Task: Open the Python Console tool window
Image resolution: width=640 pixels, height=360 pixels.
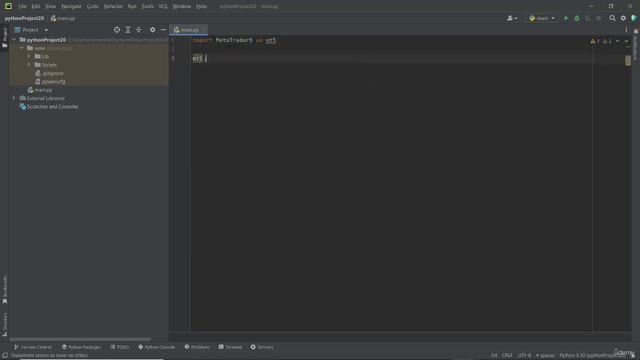Action: tap(156, 347)
